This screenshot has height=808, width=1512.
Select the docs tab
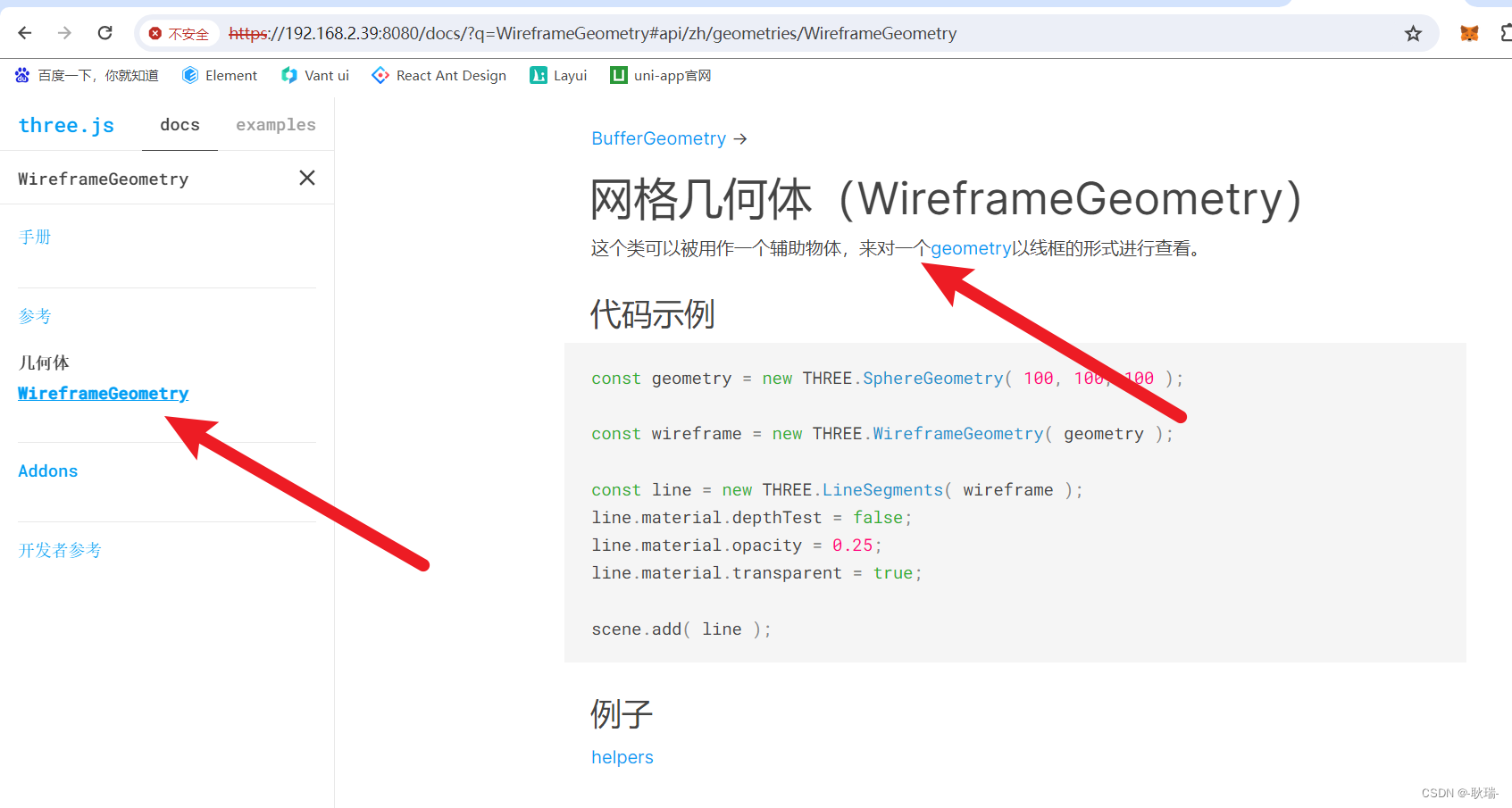click(179, 124)
